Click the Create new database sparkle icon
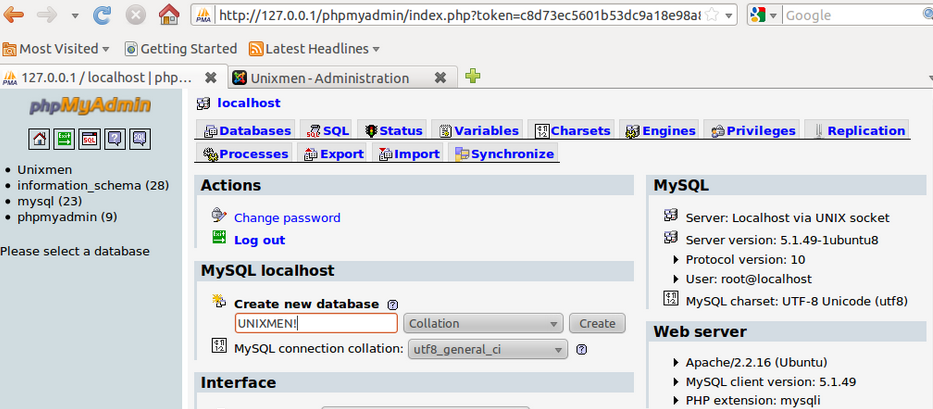 coord(219,301)
